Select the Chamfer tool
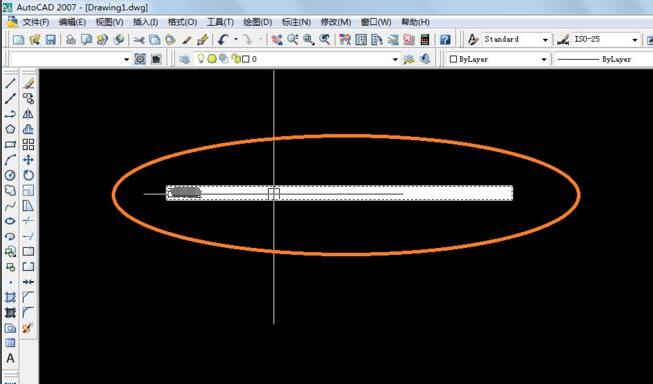This screenshot has height=384, width=653. coord(28,297)
